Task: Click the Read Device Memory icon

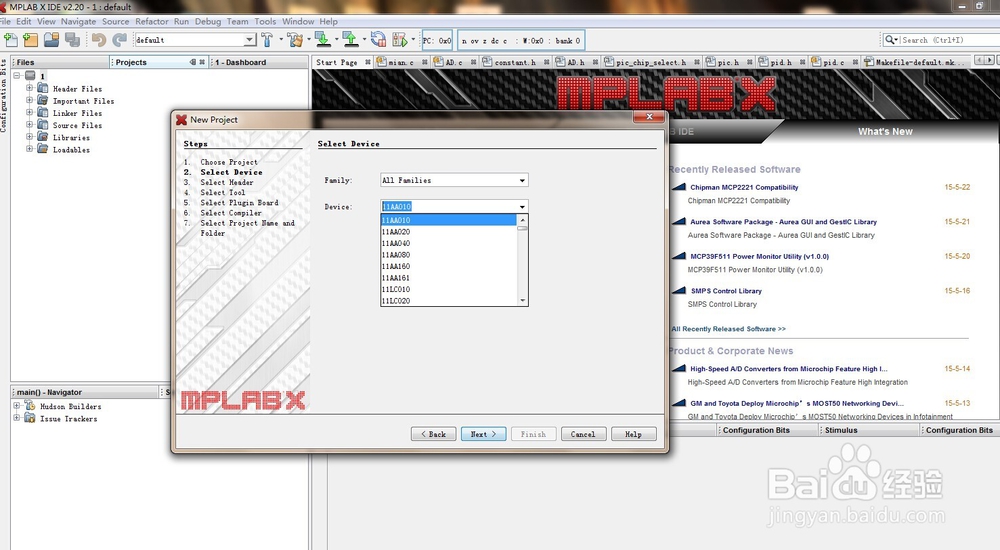Action: (x=350, y=40)
